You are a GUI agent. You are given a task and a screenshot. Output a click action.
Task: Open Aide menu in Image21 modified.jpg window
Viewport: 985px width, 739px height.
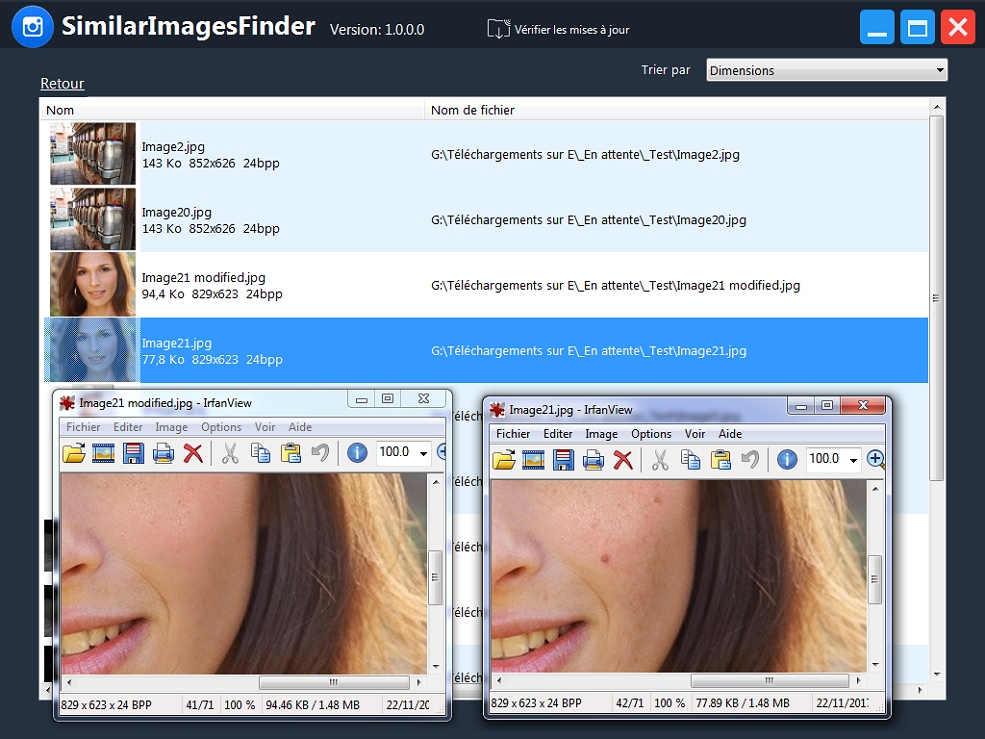300,427
